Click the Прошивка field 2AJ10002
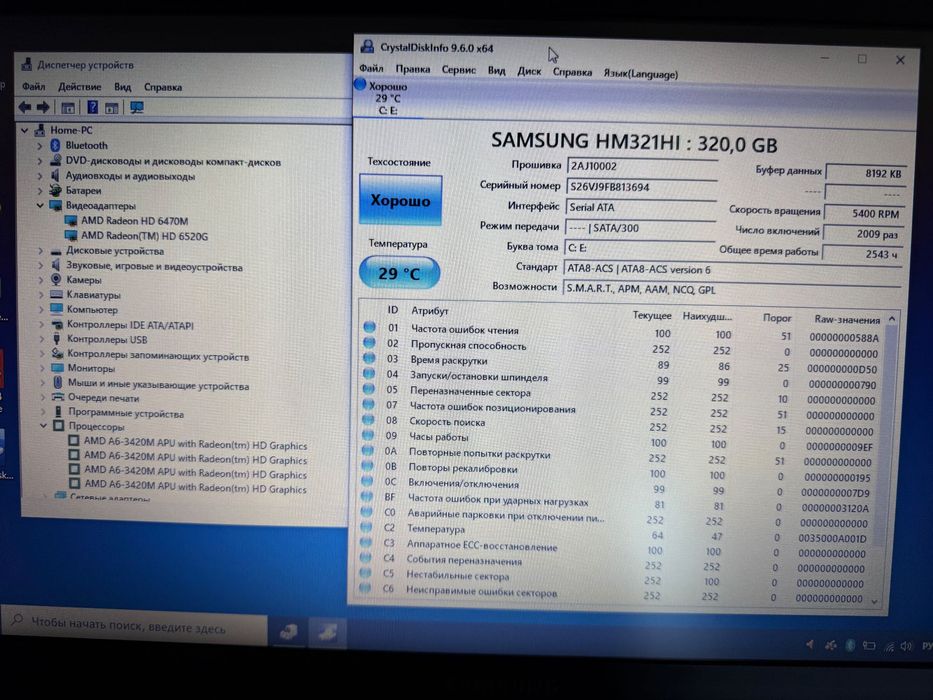The width and height of the screenshot is (933, 700). (x=641, y=166)
